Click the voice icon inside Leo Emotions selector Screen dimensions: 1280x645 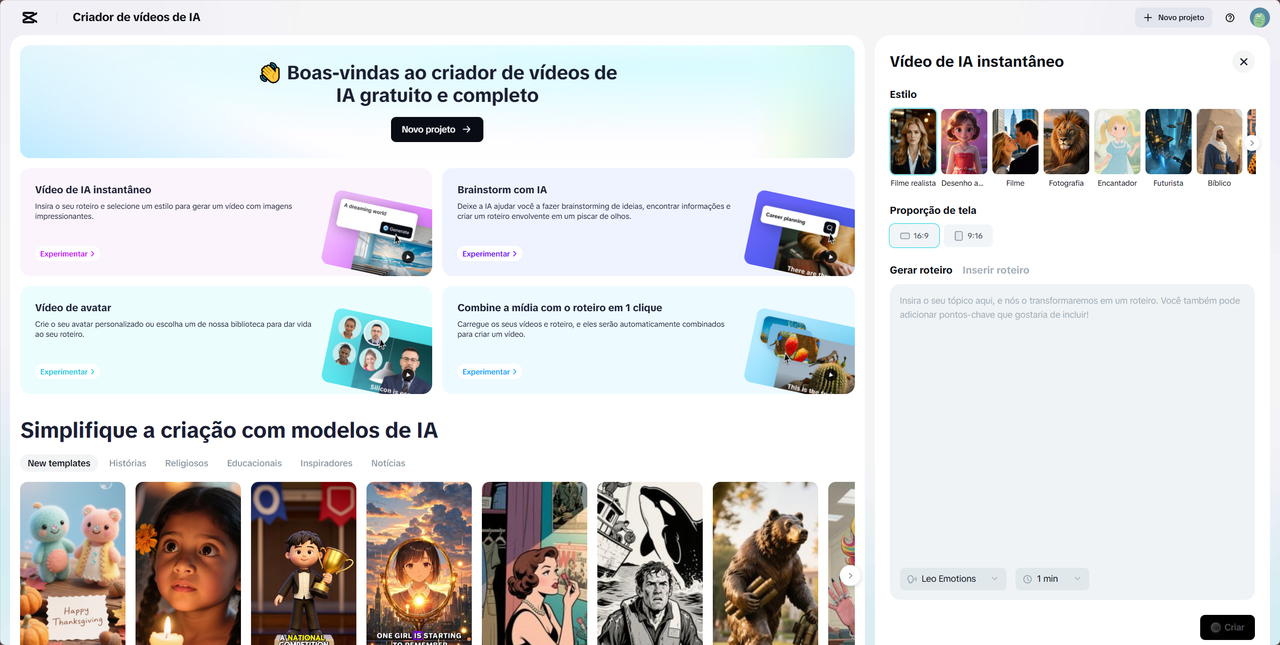click(x=911, y=579)
